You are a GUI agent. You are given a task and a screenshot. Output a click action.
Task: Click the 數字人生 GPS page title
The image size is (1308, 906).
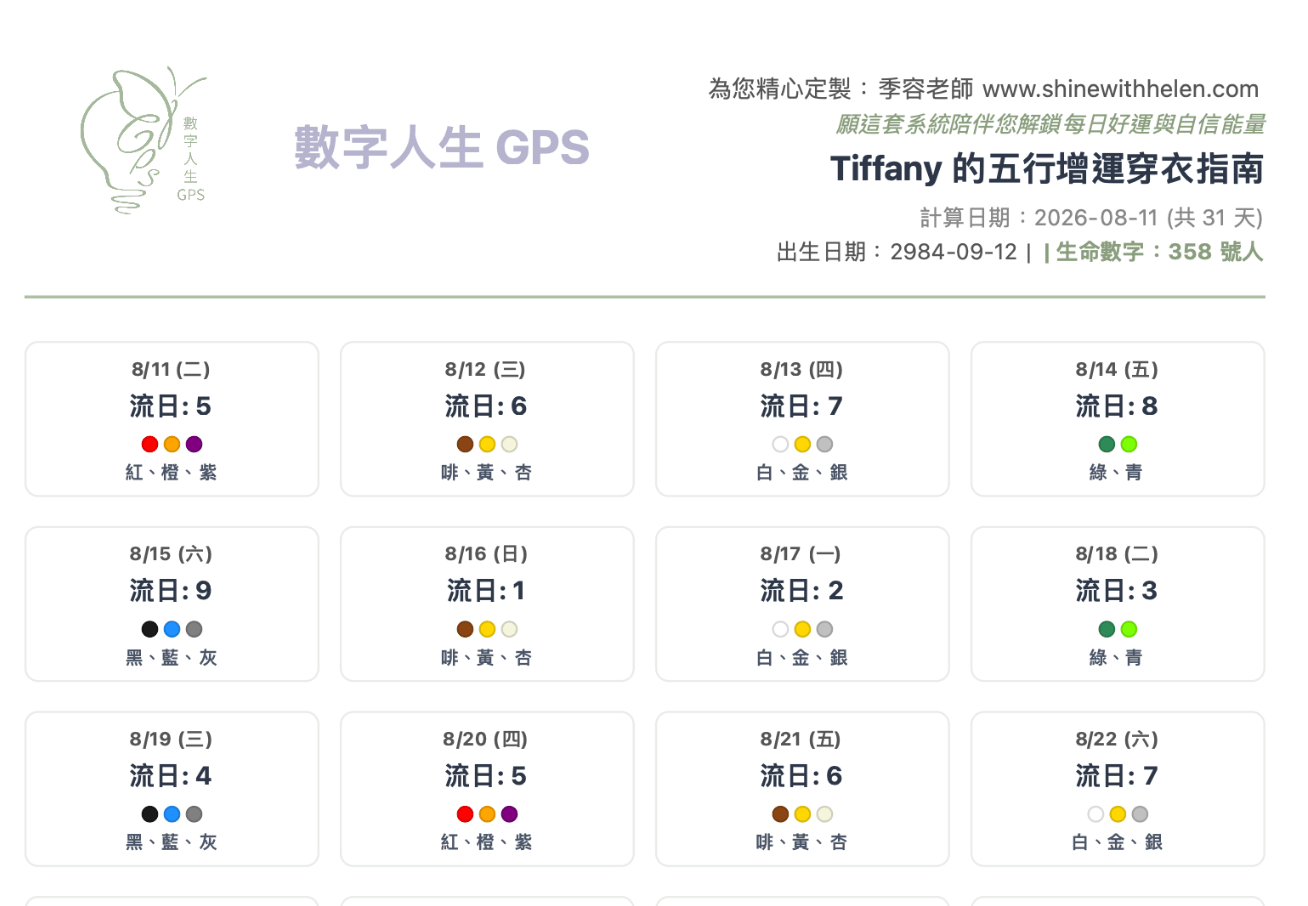pyautogui.click(x=442, y=148)
